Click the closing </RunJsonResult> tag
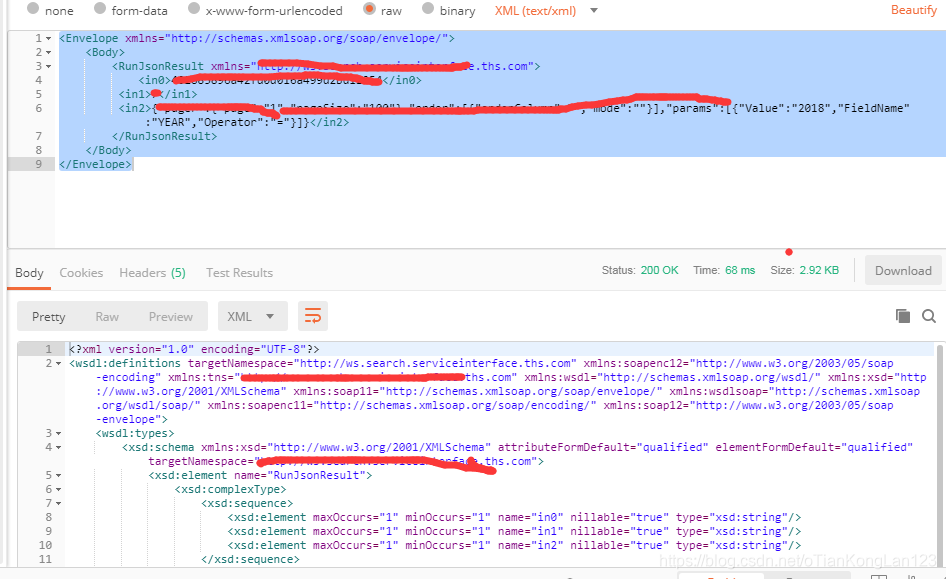946x579 pixels. [164, 136]
